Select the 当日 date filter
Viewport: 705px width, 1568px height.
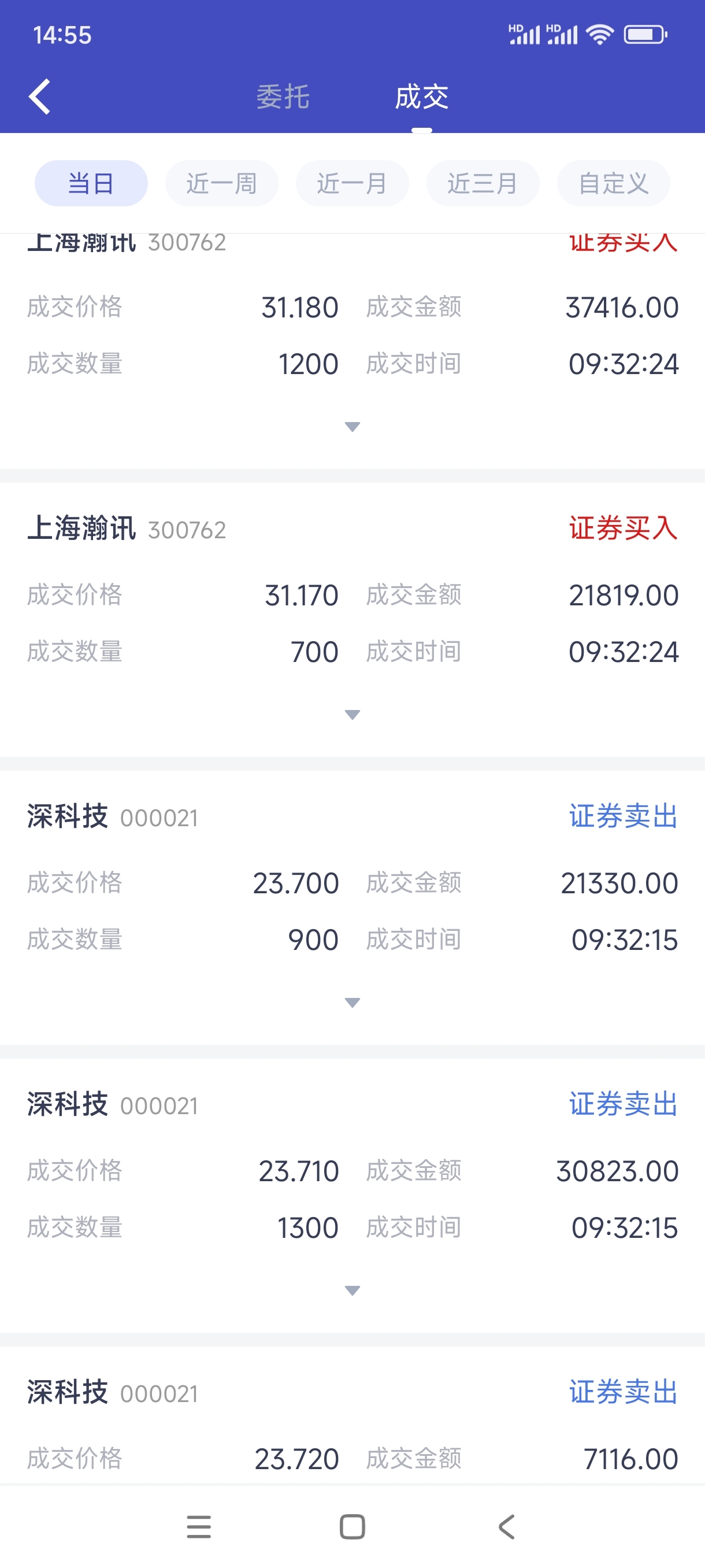point(91,183)
